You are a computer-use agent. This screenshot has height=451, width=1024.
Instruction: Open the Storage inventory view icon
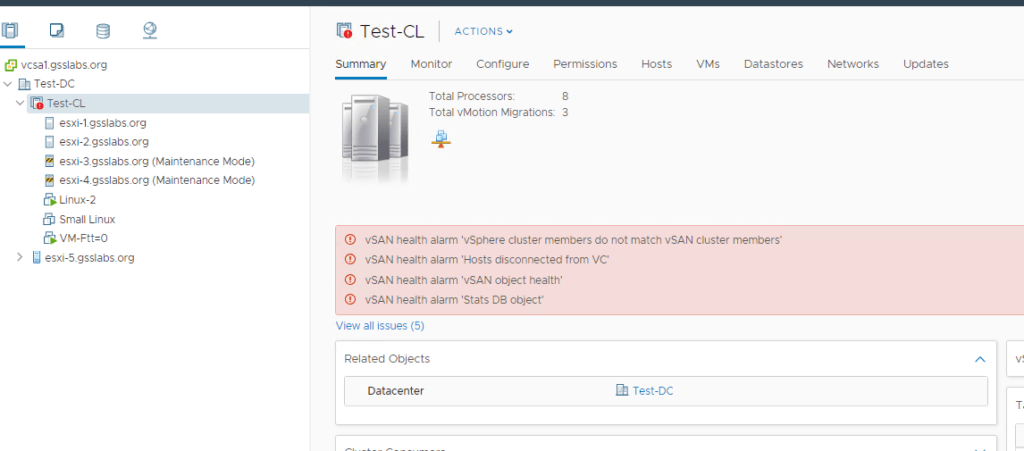point(103,30)
